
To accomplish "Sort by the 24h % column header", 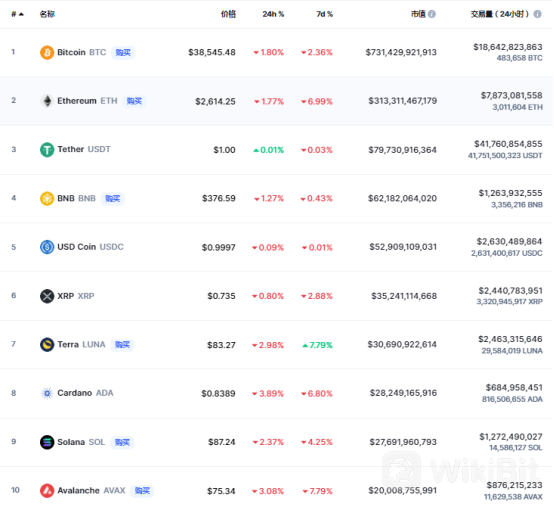I will coord(273,14).
